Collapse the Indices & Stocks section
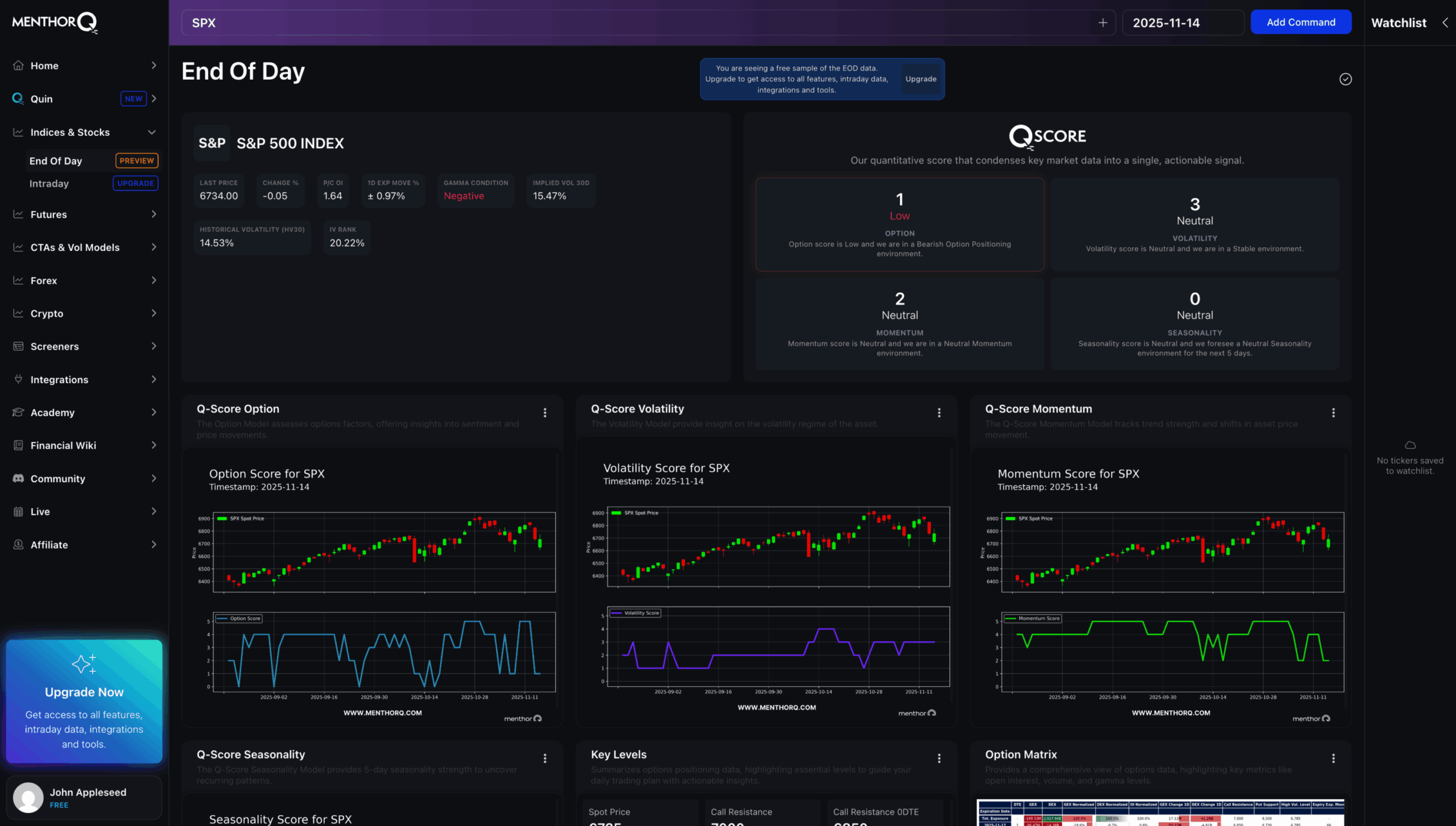Image resolution: width=1456 pixels, height=826 pixels. tap(151, 132)
